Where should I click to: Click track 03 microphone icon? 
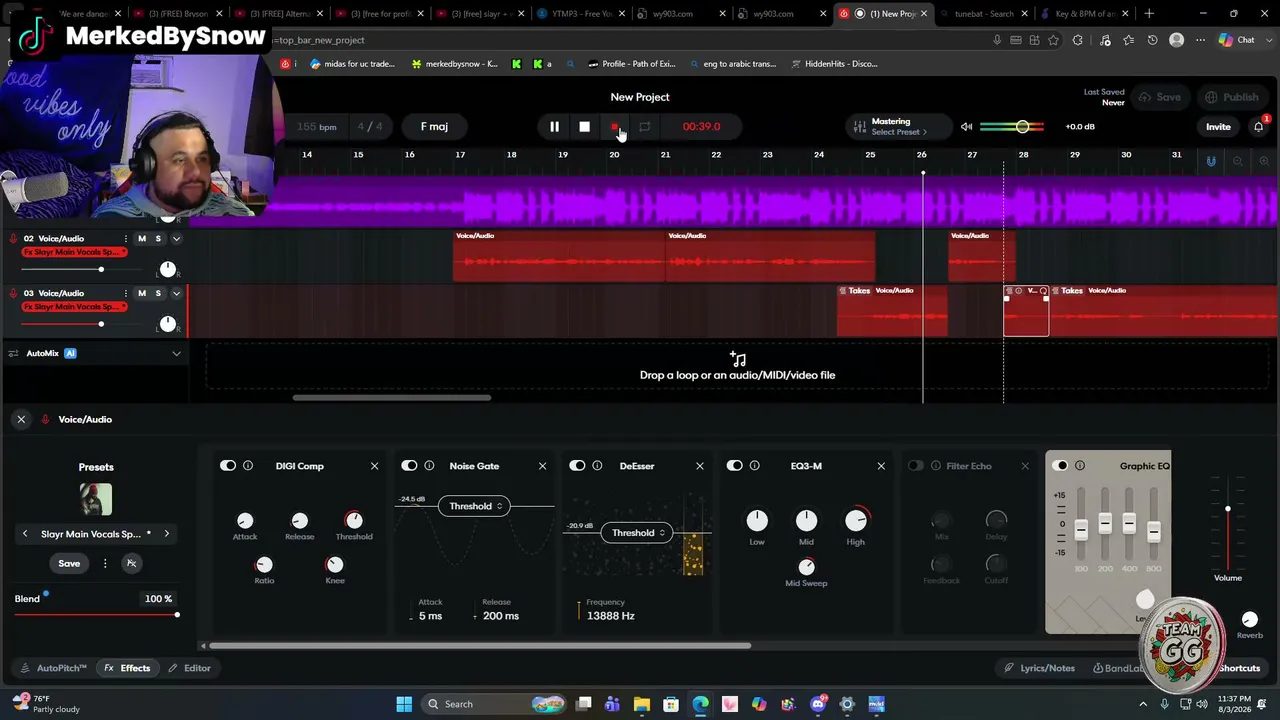click(x=13, y=293)
